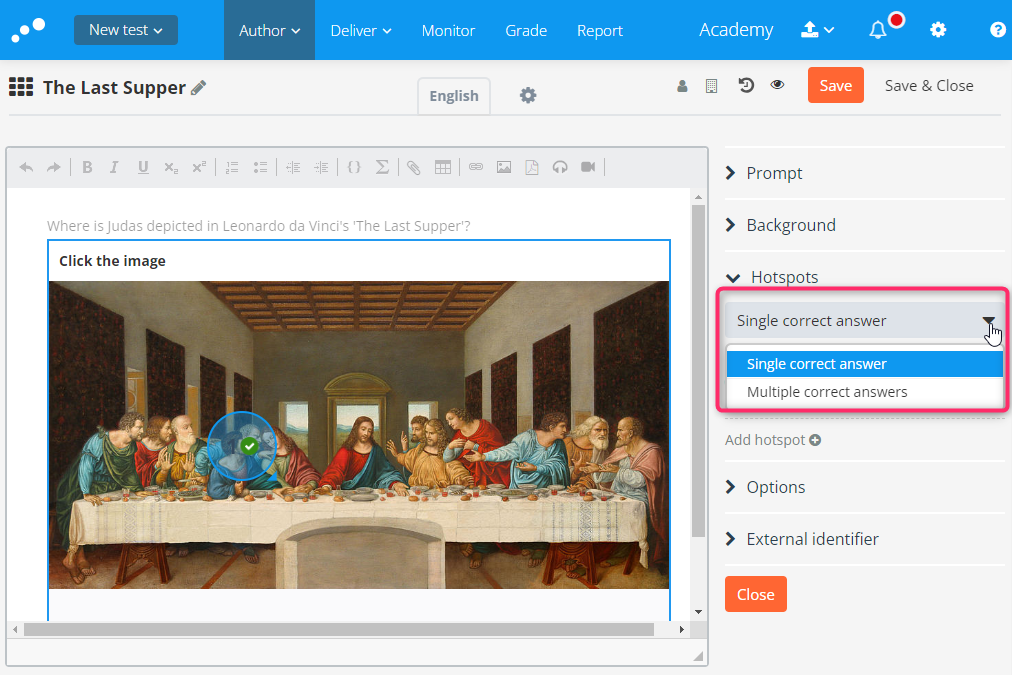The height and width of the screenshot is (675, 1012).
Task: Increase paragraph indent
Action: (321, 168)
